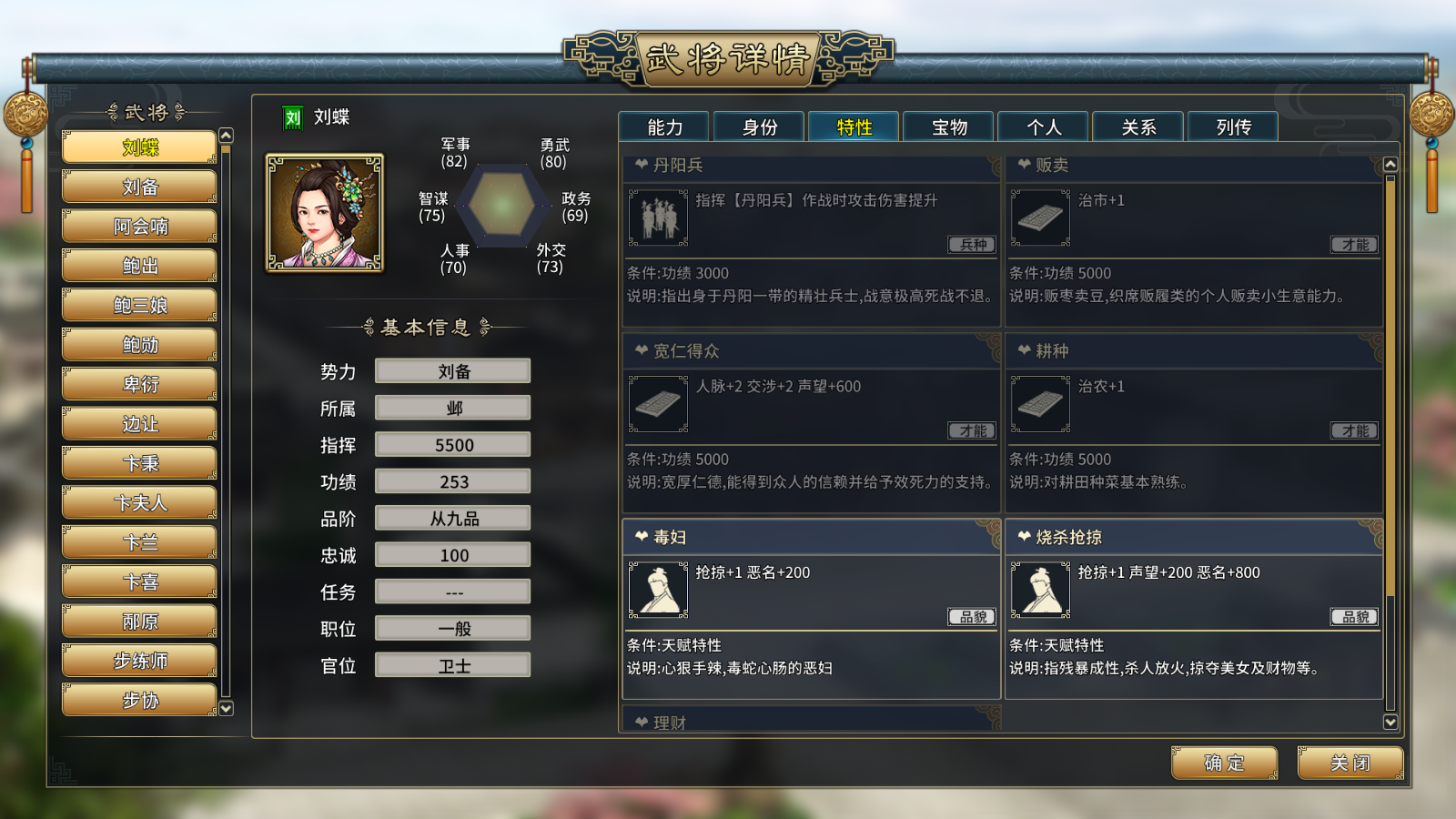Image resolution: width=1456 pixels, height=819 pixels.
Task: Open the 列传 biography tab
Action: (1233, 126)
